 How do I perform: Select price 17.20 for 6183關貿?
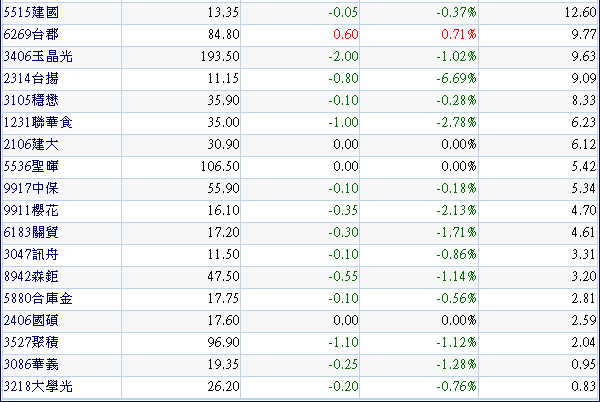click(223, 233)
